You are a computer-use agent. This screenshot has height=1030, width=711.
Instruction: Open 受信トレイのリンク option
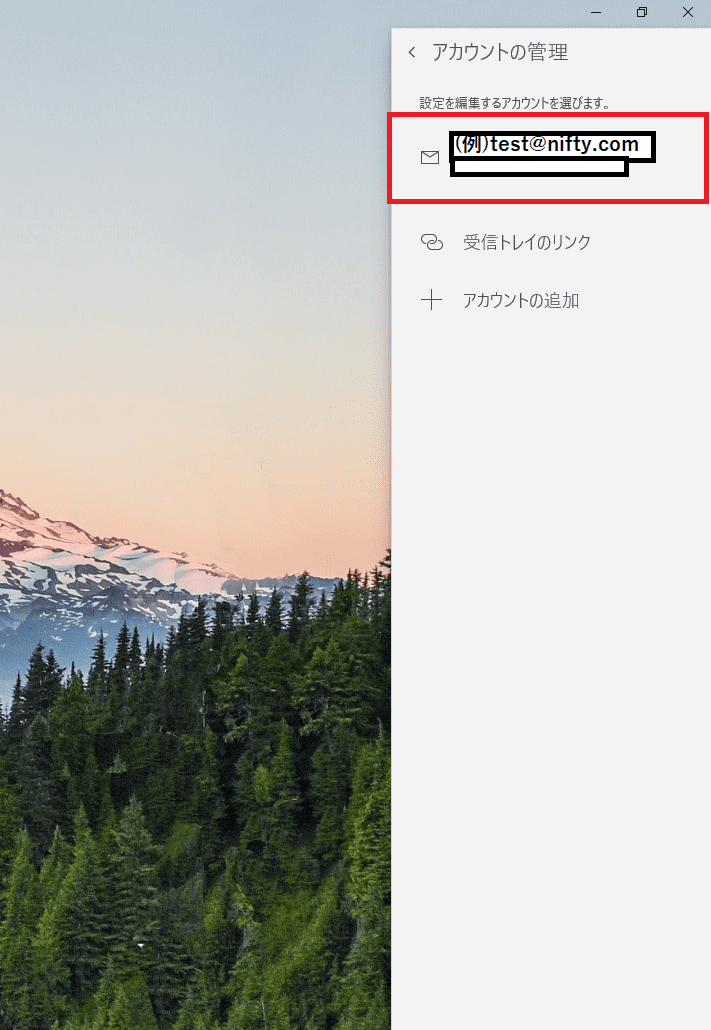click(x=526, y=242)
